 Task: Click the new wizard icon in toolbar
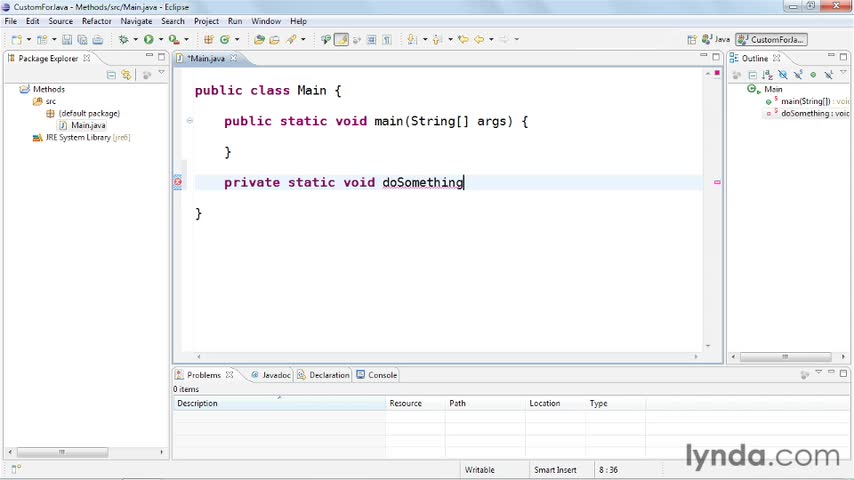coord(42,39)
